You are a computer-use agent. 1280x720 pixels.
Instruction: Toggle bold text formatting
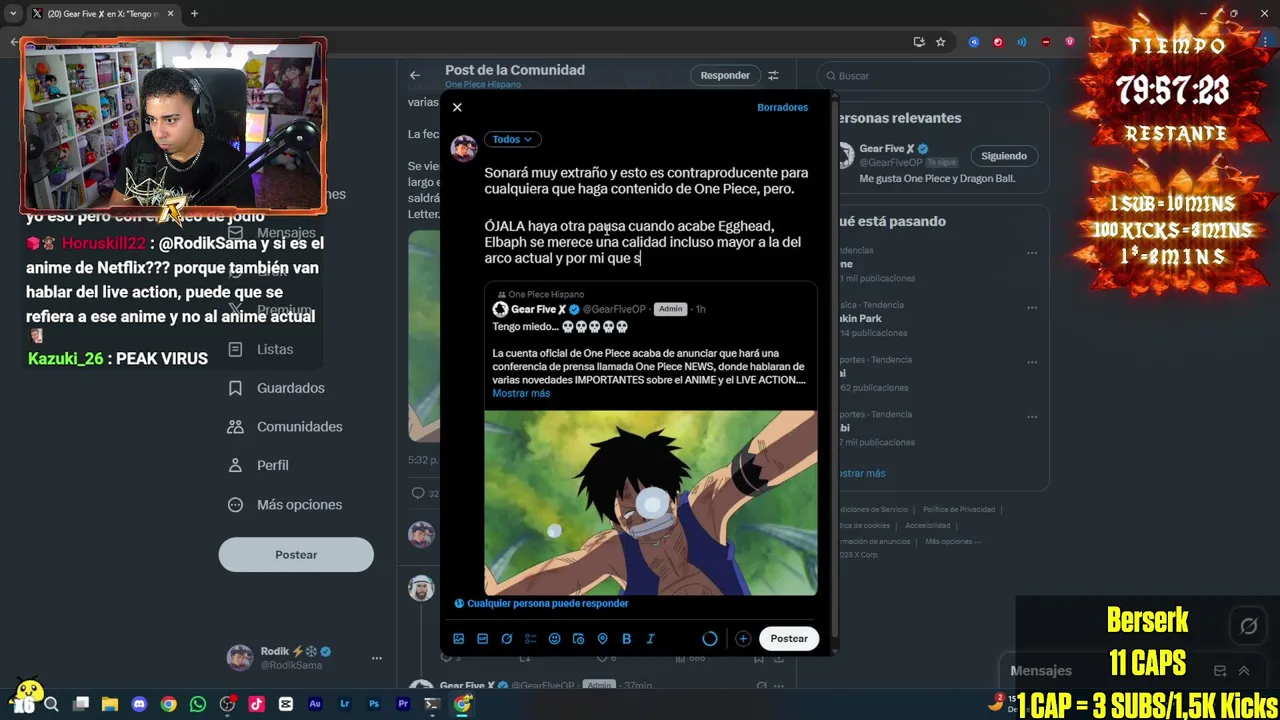627,639
